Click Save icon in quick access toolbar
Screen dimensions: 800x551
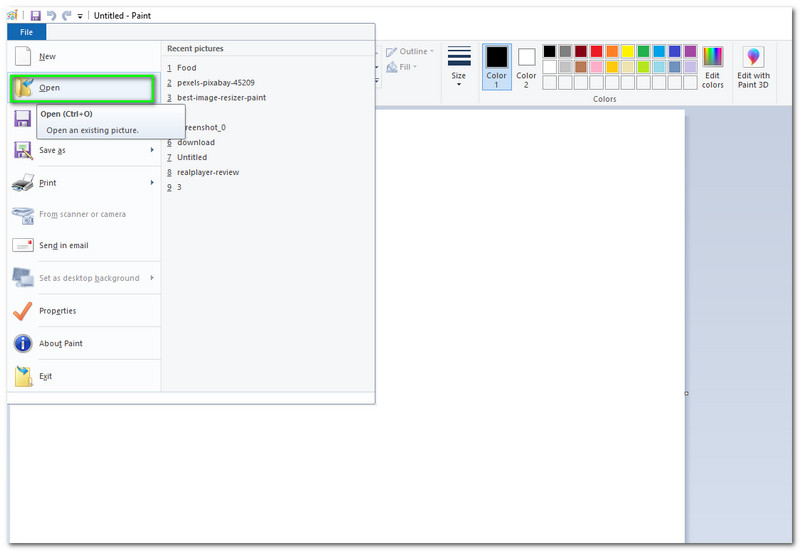(35, 16)
